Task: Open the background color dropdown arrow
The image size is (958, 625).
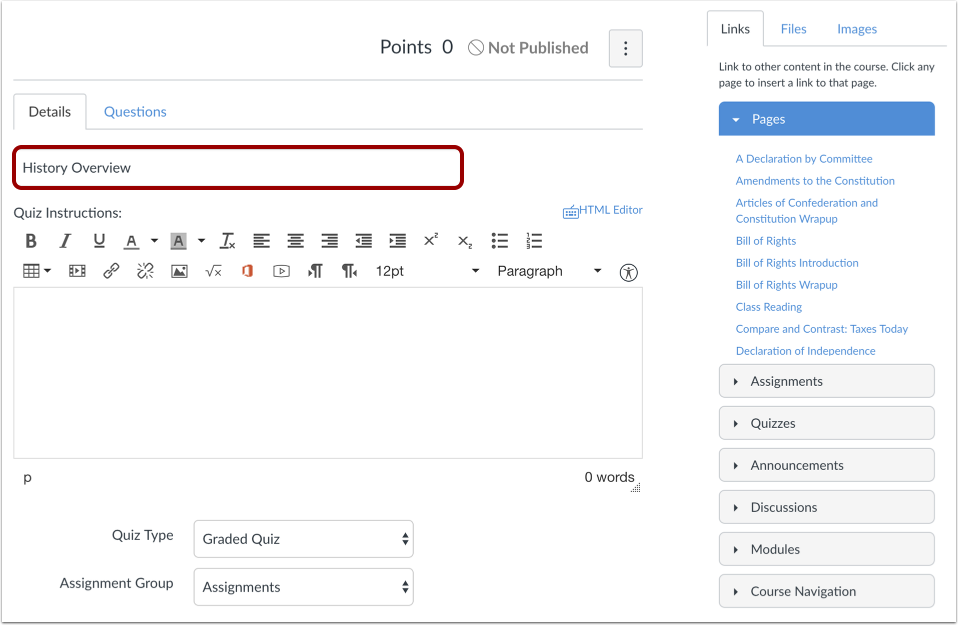Action: click(x=202, y=241)
